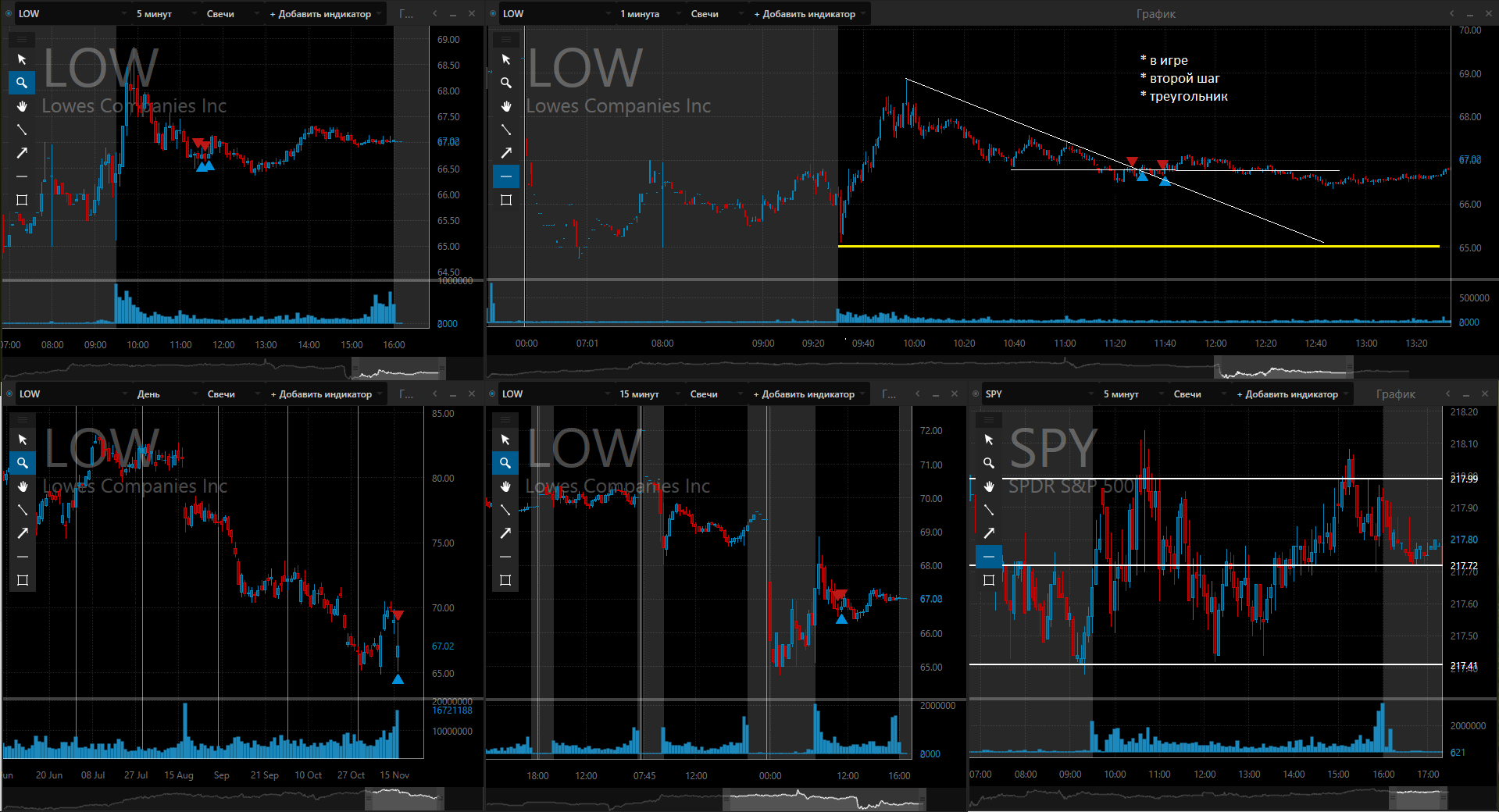Image resolution: width=1499 pixels, height=812 pixels.
Task: Open the LOW ticker dropdown in the 1 минута panel
Action: pyautogui.click(x=557, y=14)
